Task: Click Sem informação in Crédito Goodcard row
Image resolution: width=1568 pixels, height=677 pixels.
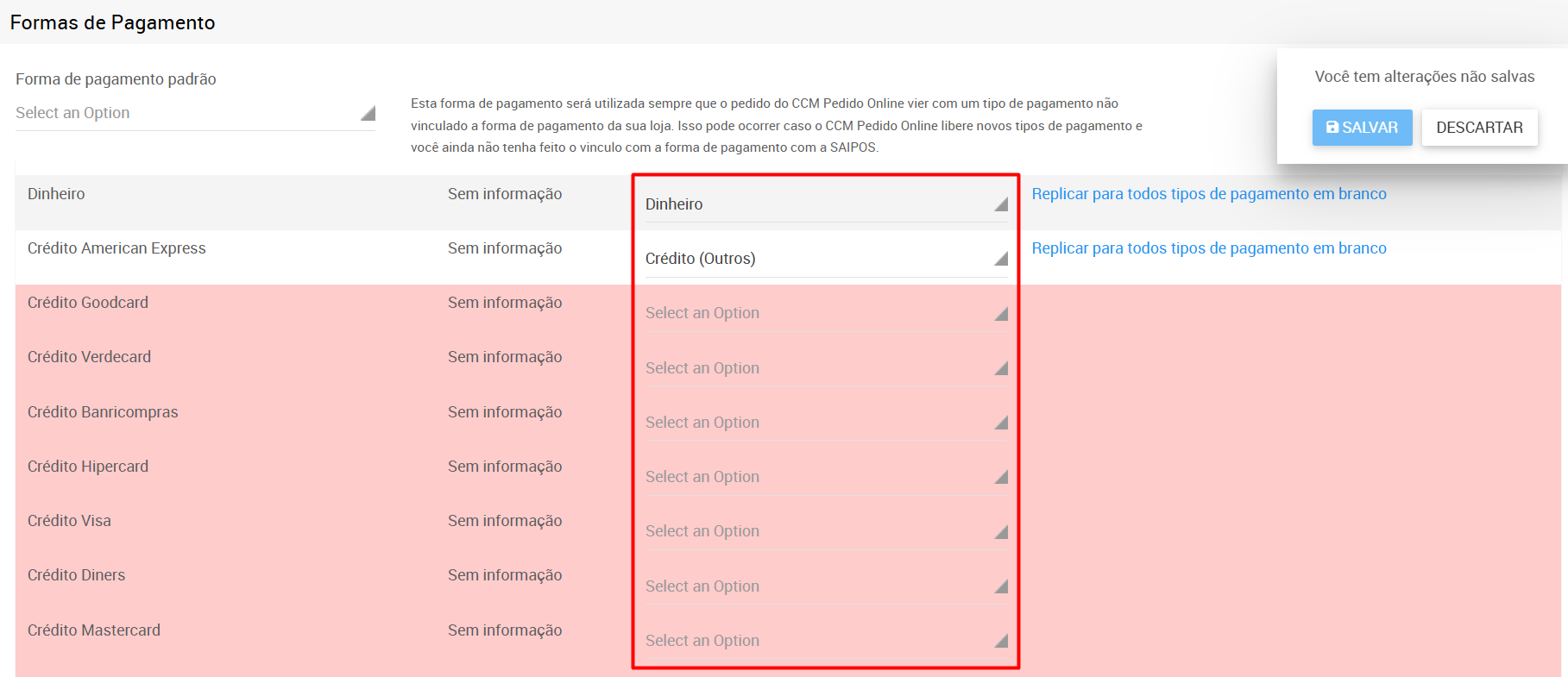Action: click(x=505, y=303)
